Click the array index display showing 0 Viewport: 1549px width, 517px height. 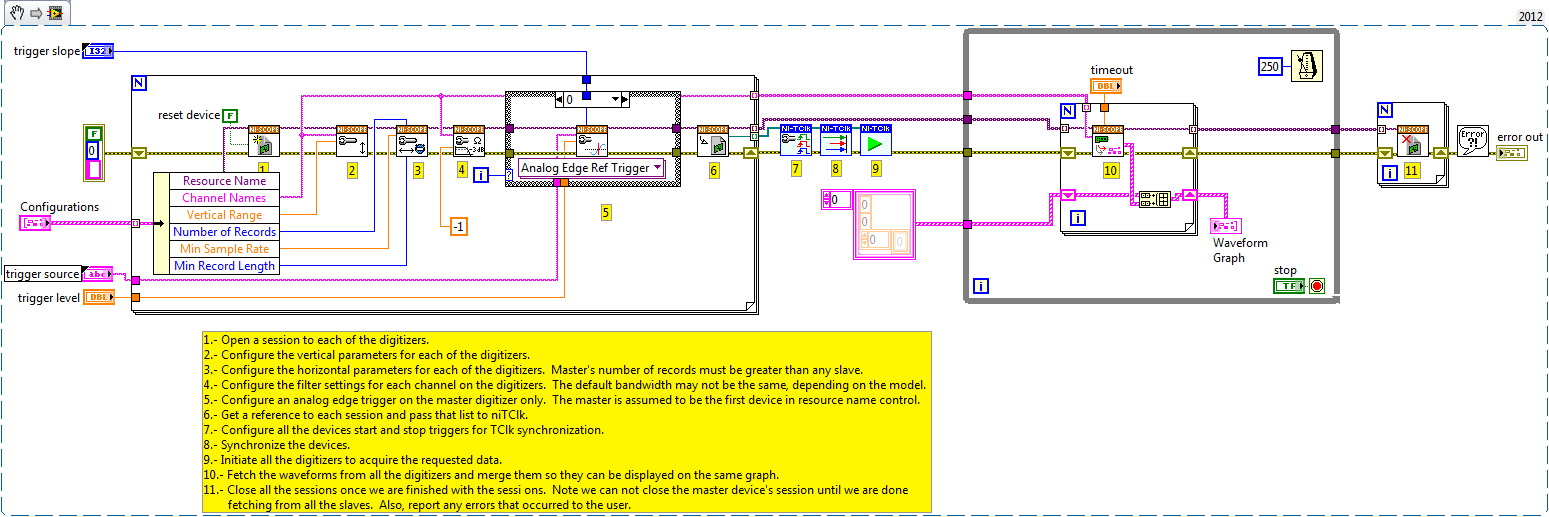pyautogui.click(x=840, y=200)
